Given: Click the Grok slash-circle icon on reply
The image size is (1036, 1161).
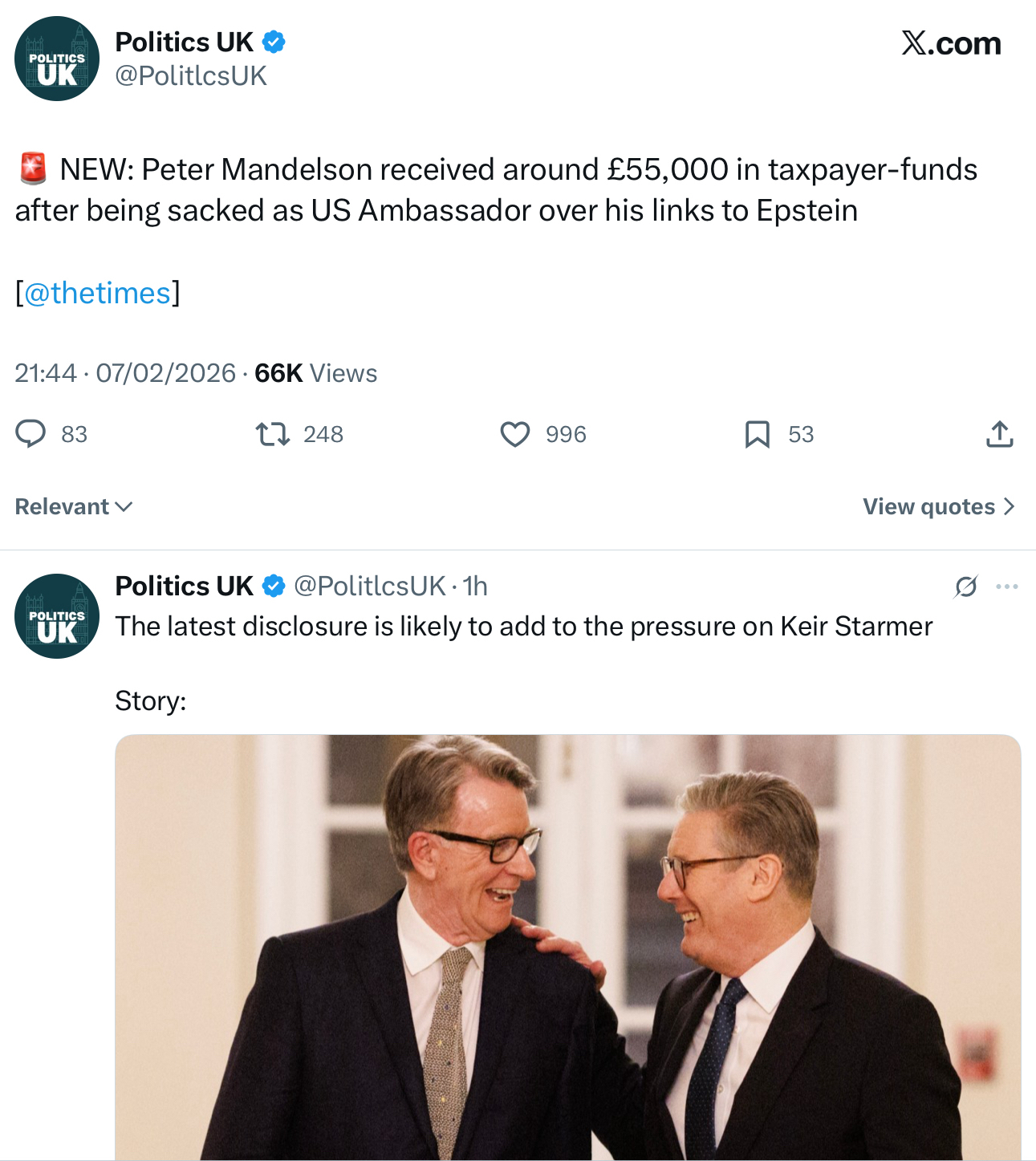Looking at the screenshot, I should [x=965, y=587].
